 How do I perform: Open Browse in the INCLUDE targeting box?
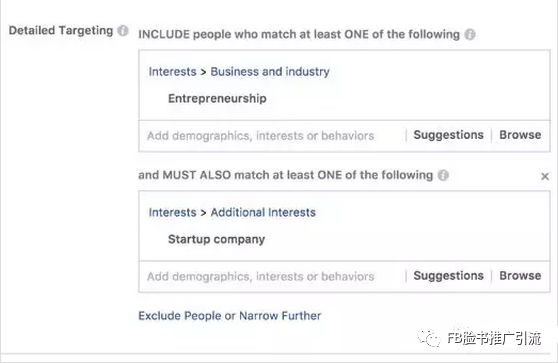[520, 135]
